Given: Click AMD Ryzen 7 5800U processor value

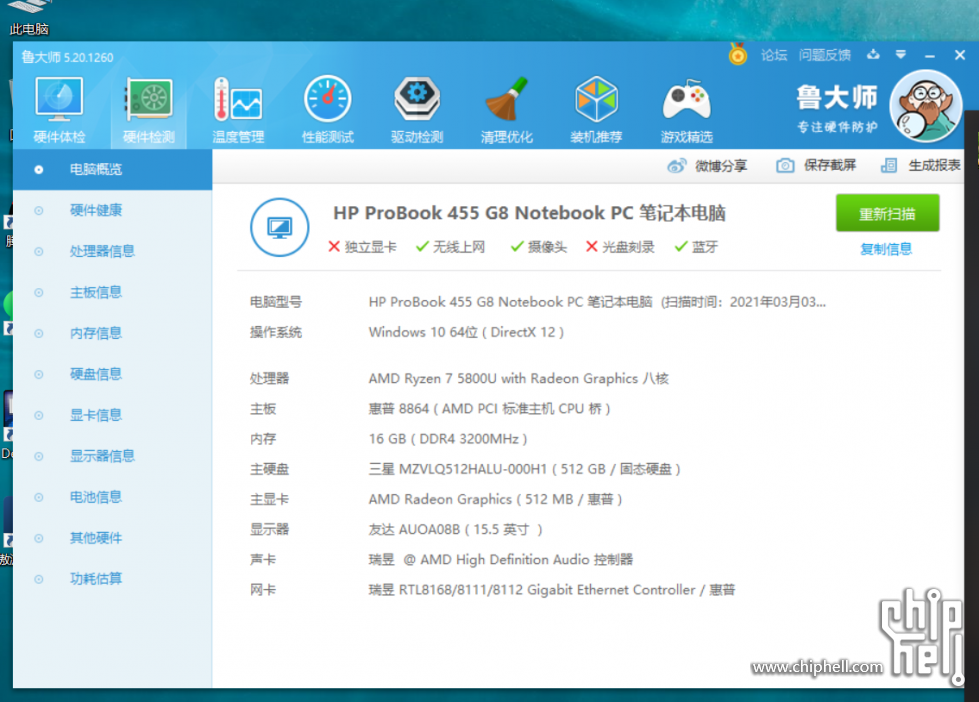Looking at the screenshot, I should [518, 378].
